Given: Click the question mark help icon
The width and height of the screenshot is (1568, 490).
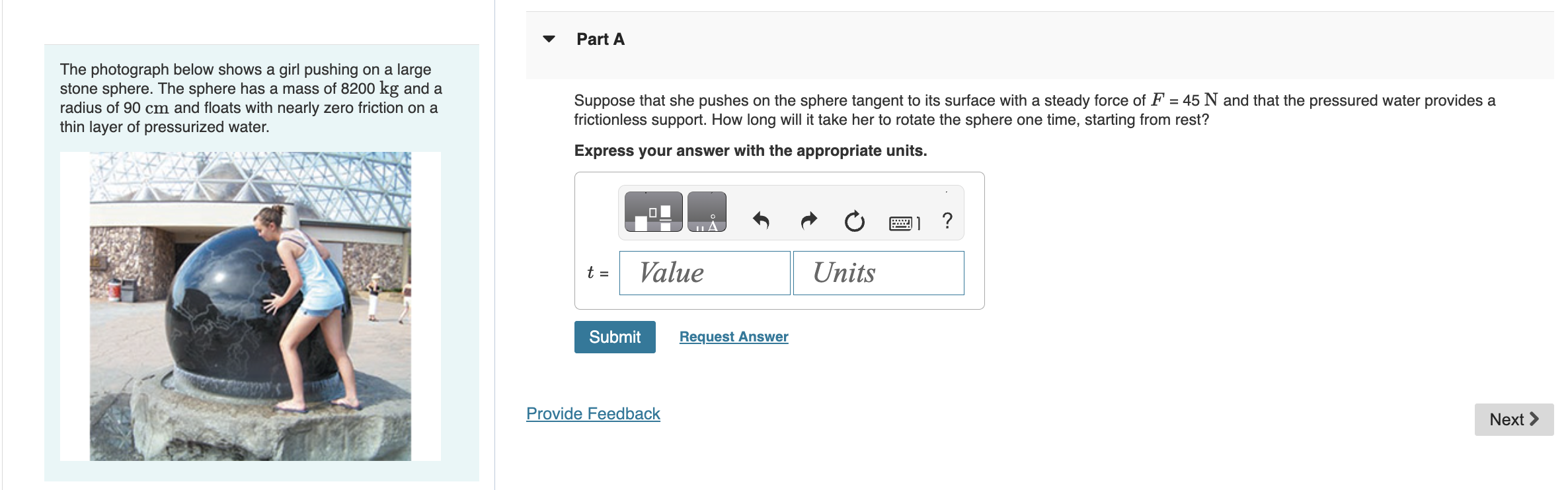Looking at the screenshot, I should coord(947,220).
